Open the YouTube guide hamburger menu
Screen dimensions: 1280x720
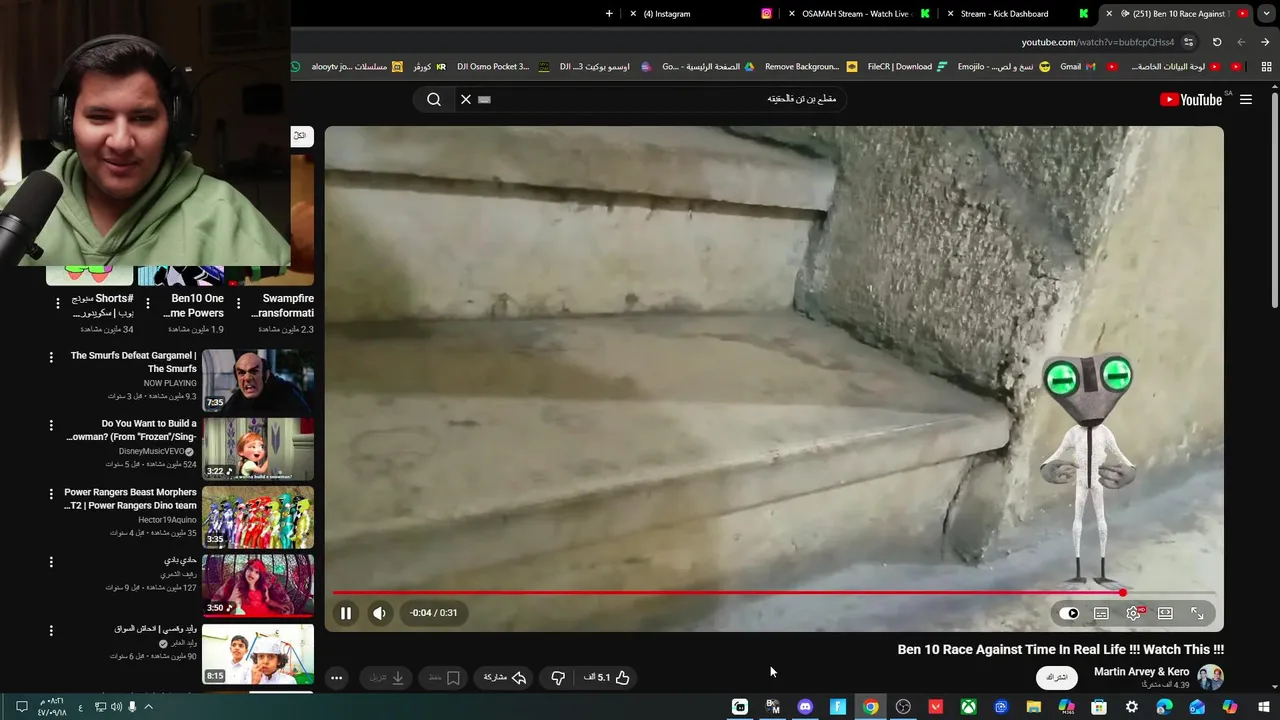tap(1245, 99)
